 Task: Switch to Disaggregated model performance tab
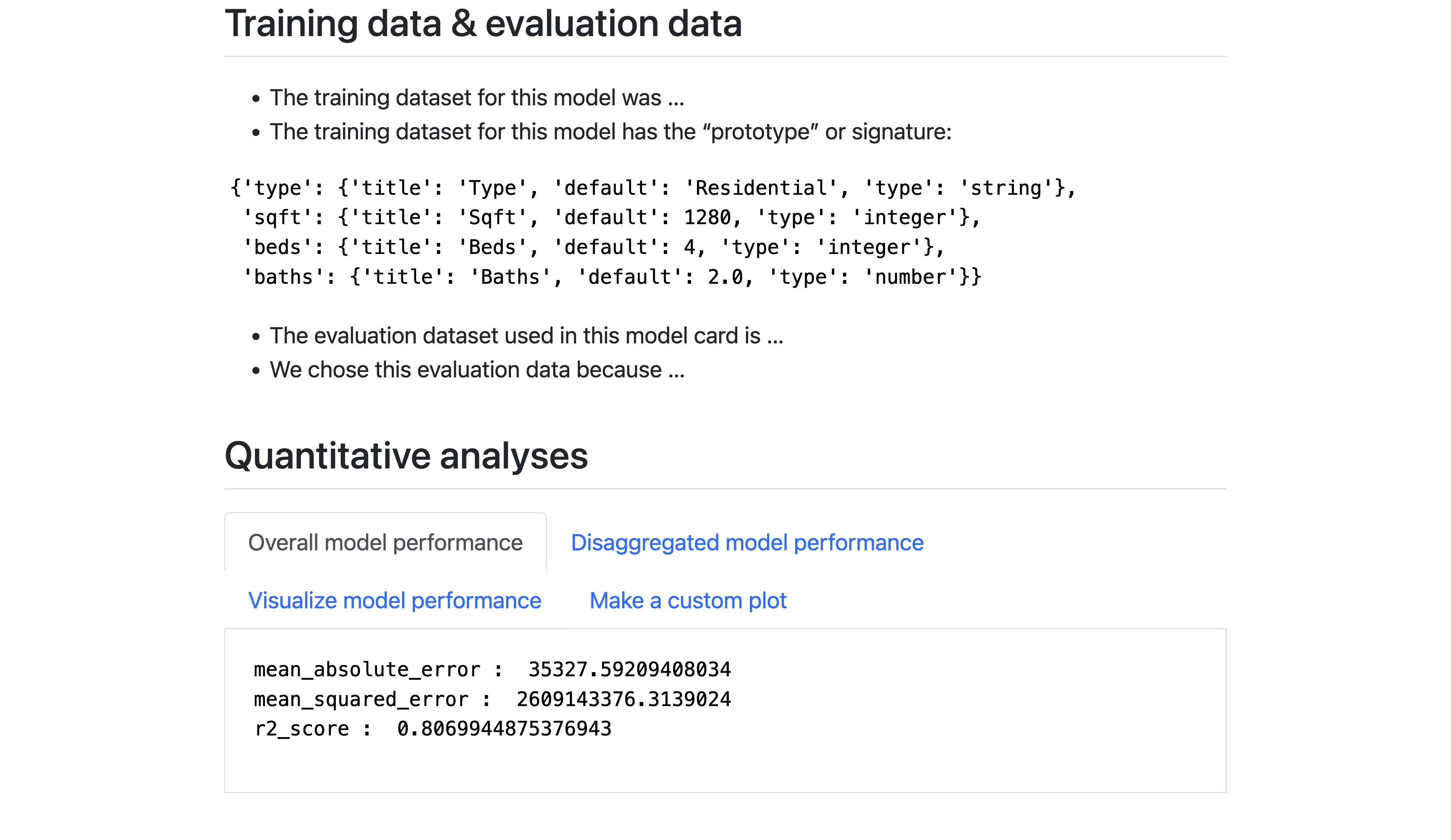(747, 543)
